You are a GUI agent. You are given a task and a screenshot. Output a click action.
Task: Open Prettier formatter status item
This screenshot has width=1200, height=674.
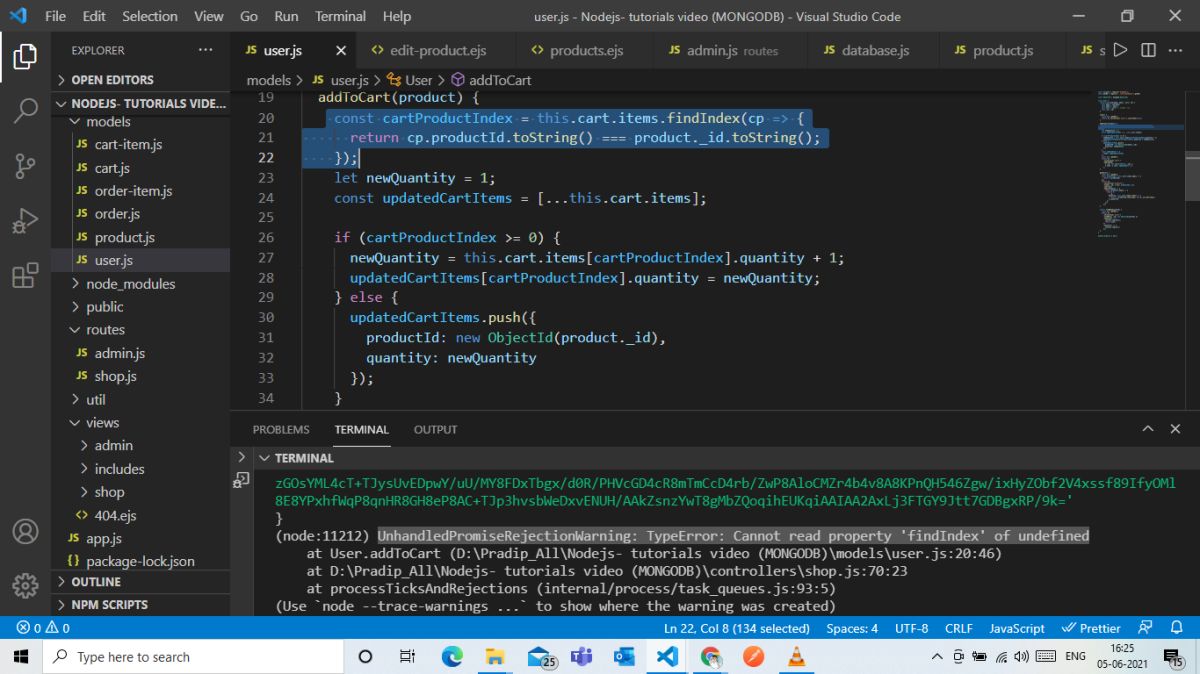pyautogui.click(x=1092, y=628)
